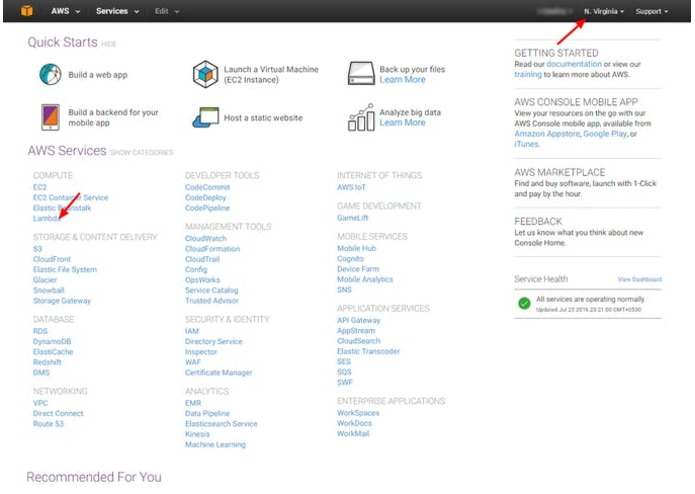The height and width of the screenshot is (494, 695).
Task: Open the S3 service
Action: pyautogui.click(x=38, y=249)
